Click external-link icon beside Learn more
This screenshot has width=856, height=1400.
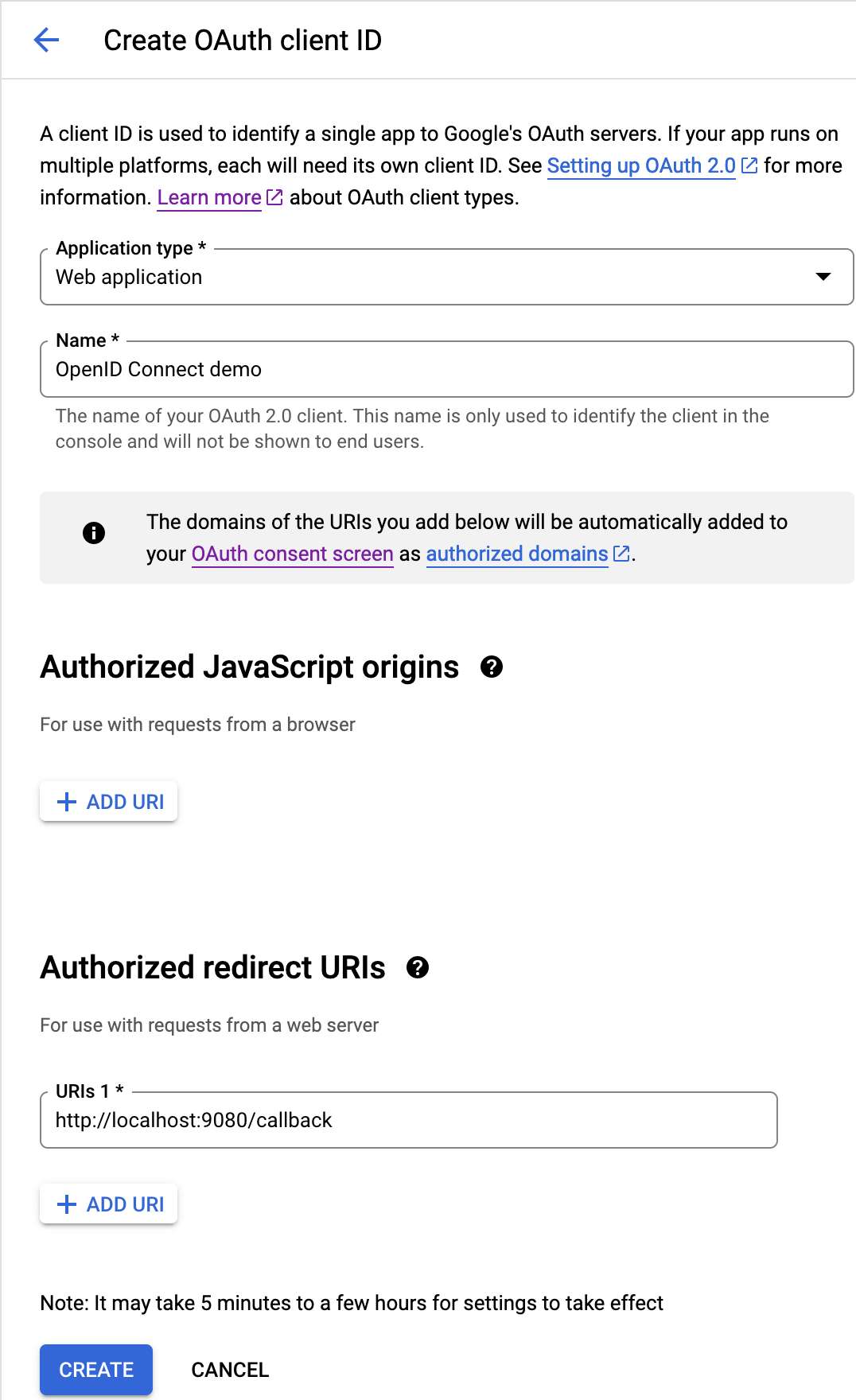(274, 197)
